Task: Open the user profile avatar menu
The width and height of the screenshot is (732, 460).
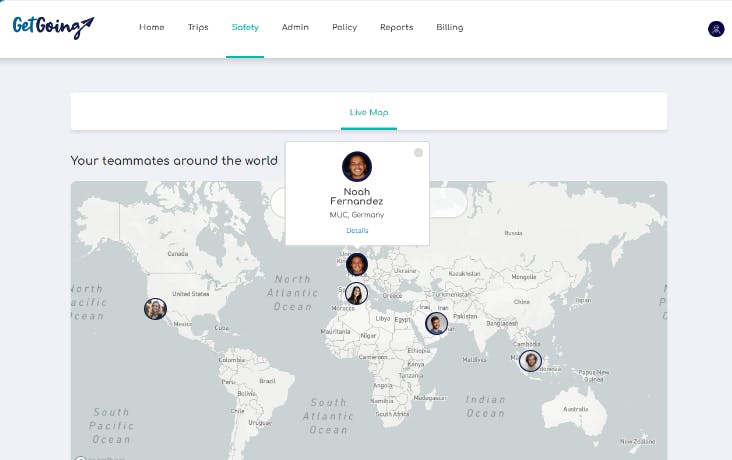Action: pos(716,29)
